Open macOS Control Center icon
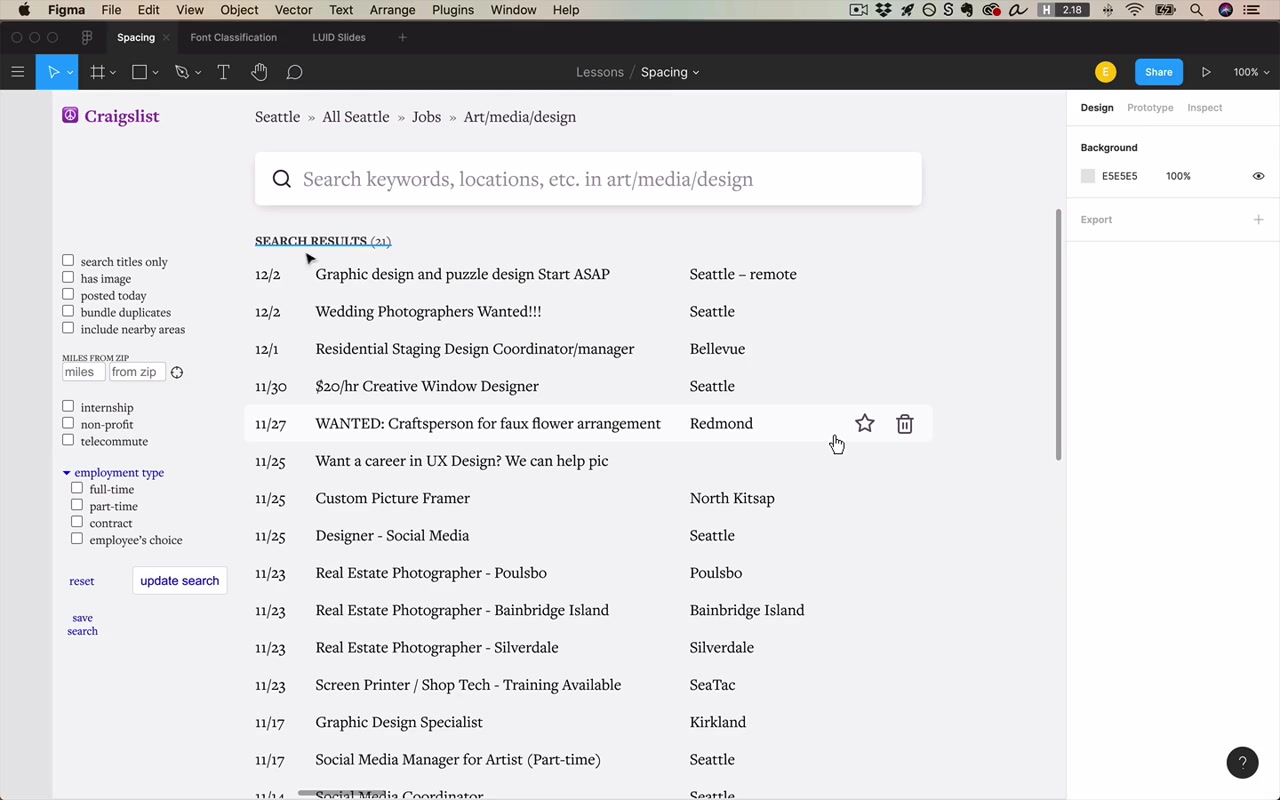 pyautogui.click(x=1252, y=10)
